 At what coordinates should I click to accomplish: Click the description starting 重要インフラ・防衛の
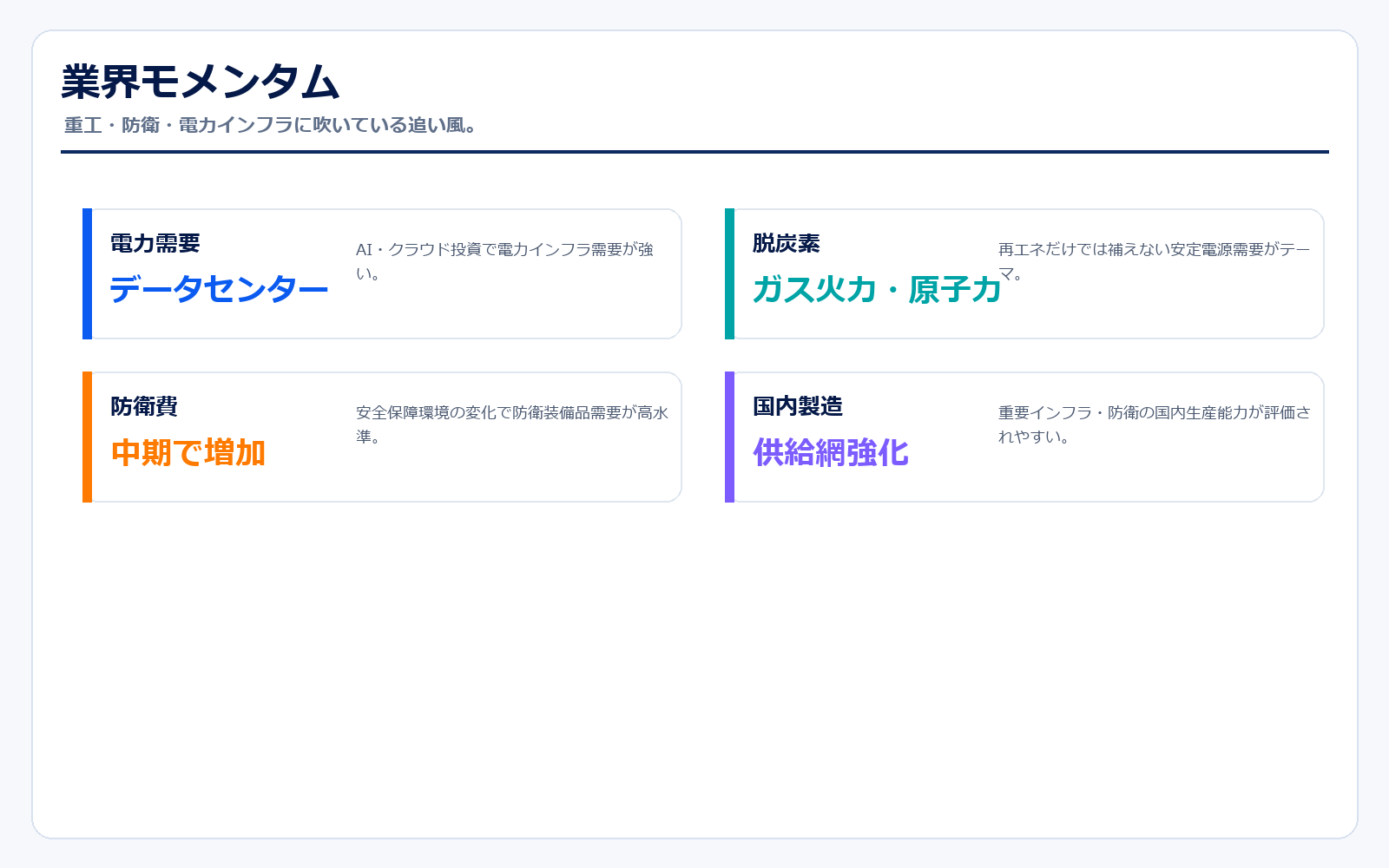pyautogui.click(x=1155, y=424)
